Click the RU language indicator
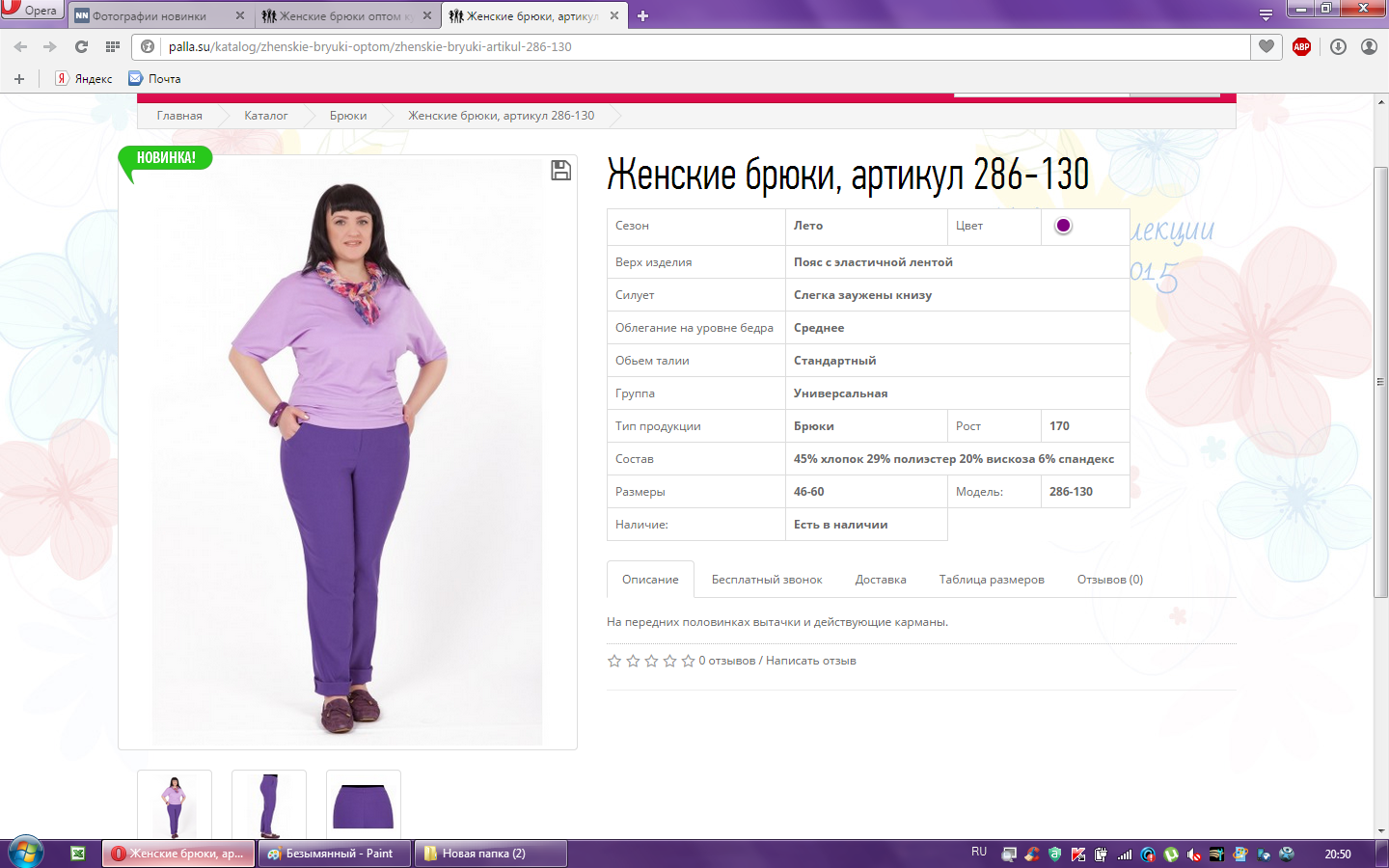This screenshot has width=1389, height=868. (x=979, y=853)
